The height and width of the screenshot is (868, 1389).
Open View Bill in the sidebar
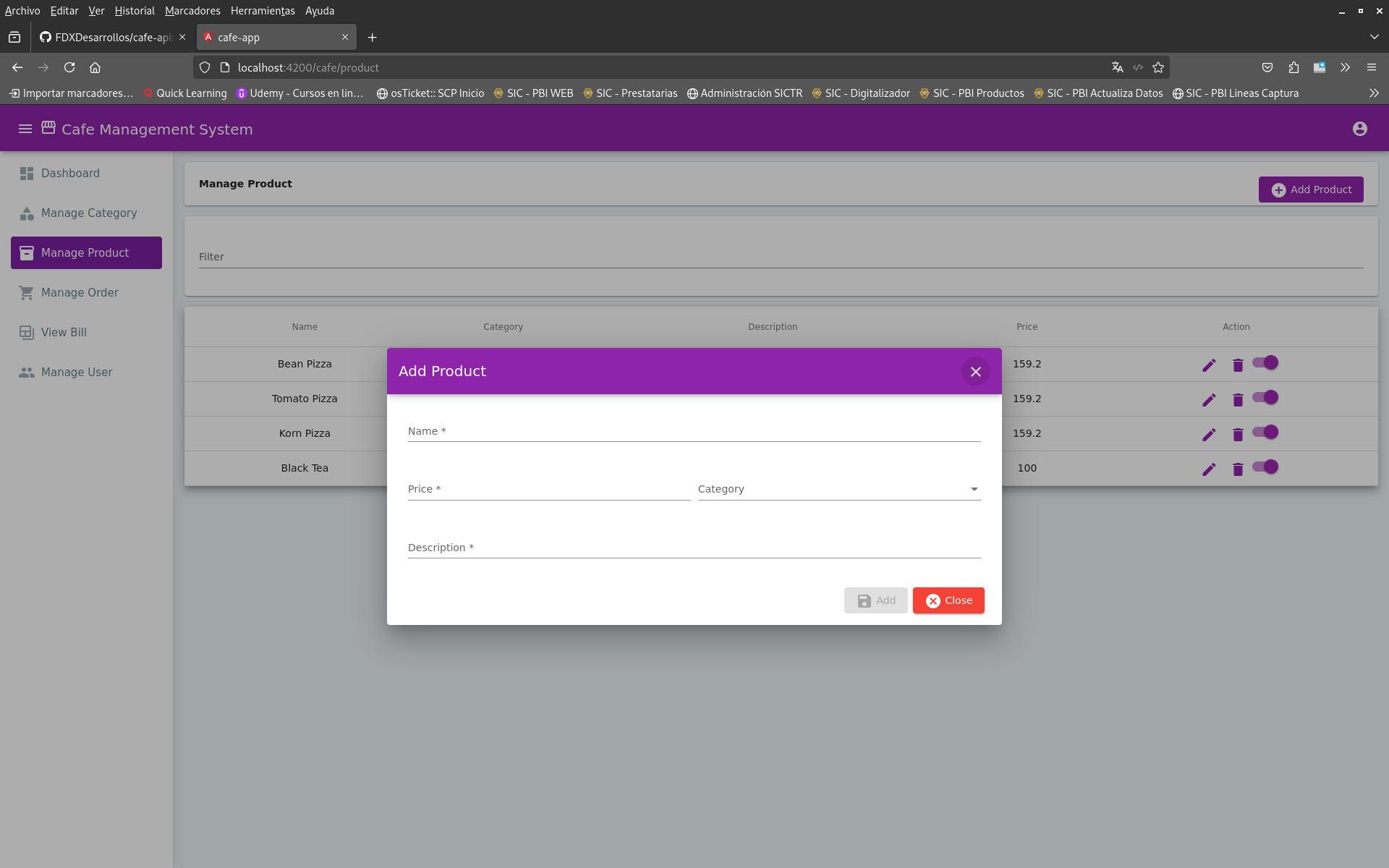tap(86, 332)
